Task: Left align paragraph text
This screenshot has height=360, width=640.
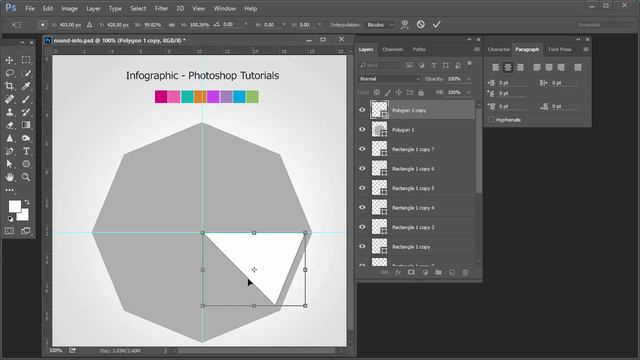Action: coord(496,67)
